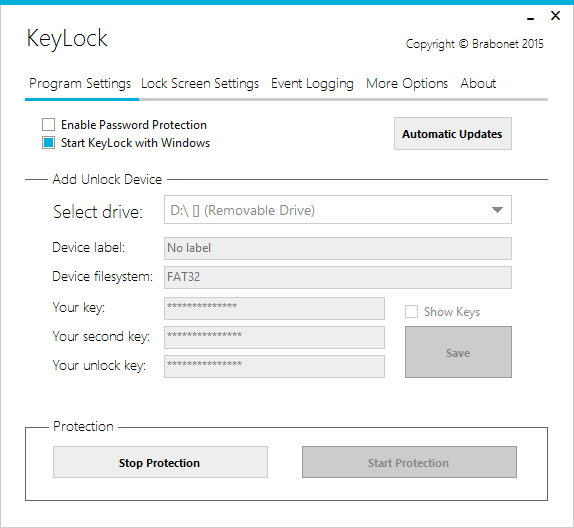Focus the Your key field
This screenshot has height=528, width=574.
click(274, 308)
